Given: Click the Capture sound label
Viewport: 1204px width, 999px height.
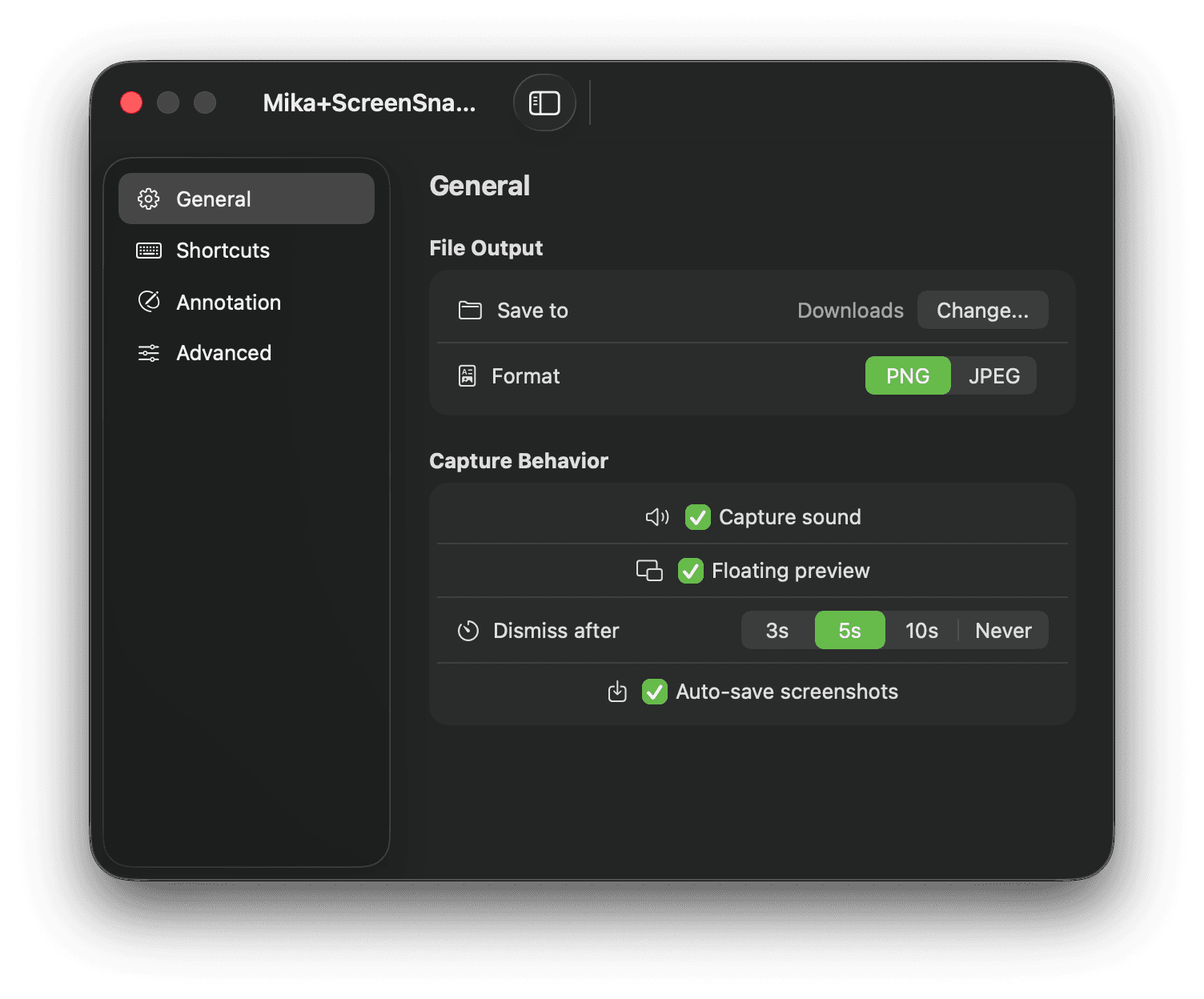Looking at the screenshot, I should tap(790, 517).
